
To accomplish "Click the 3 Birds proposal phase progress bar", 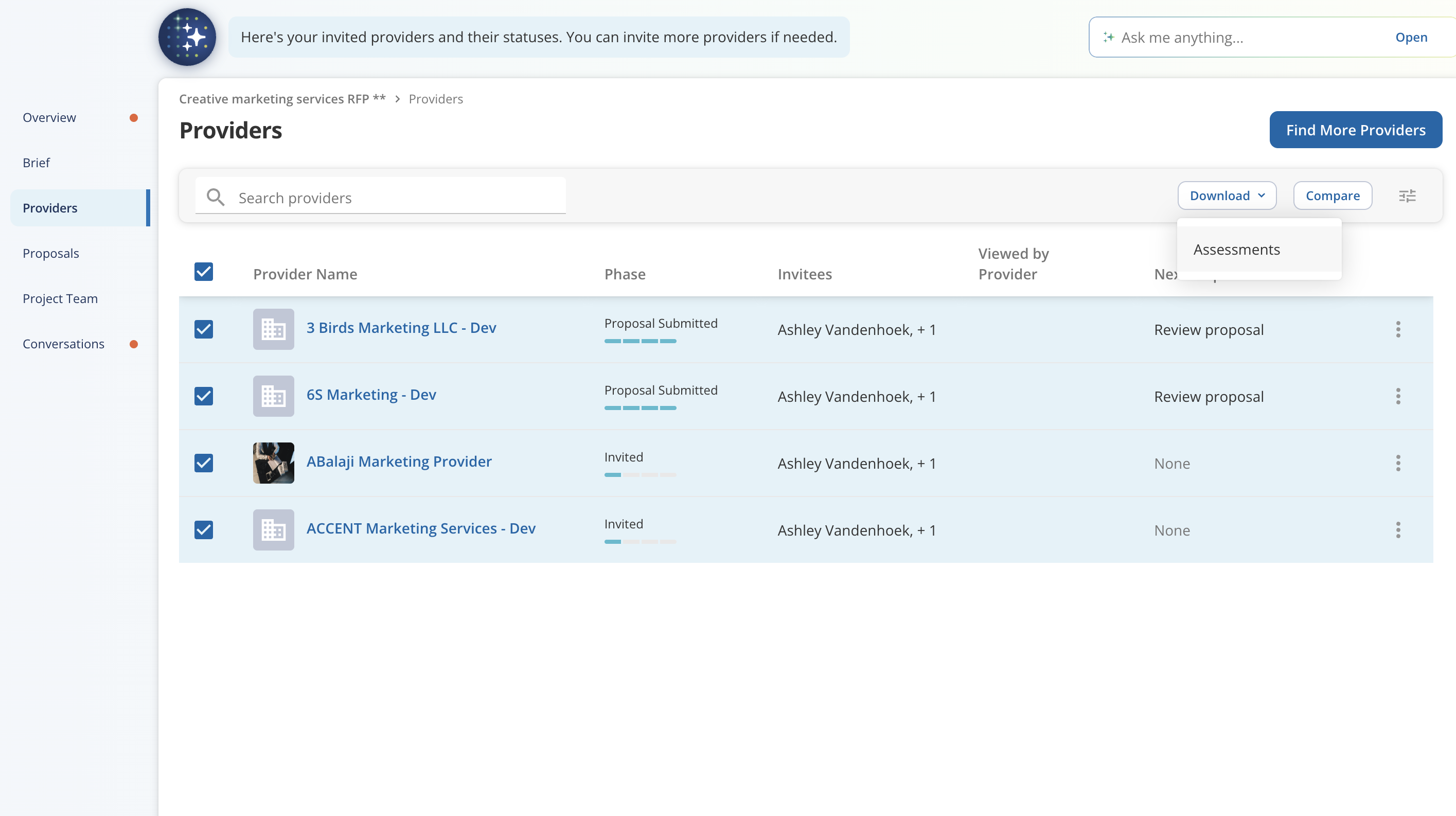I will tap(640, 341).
